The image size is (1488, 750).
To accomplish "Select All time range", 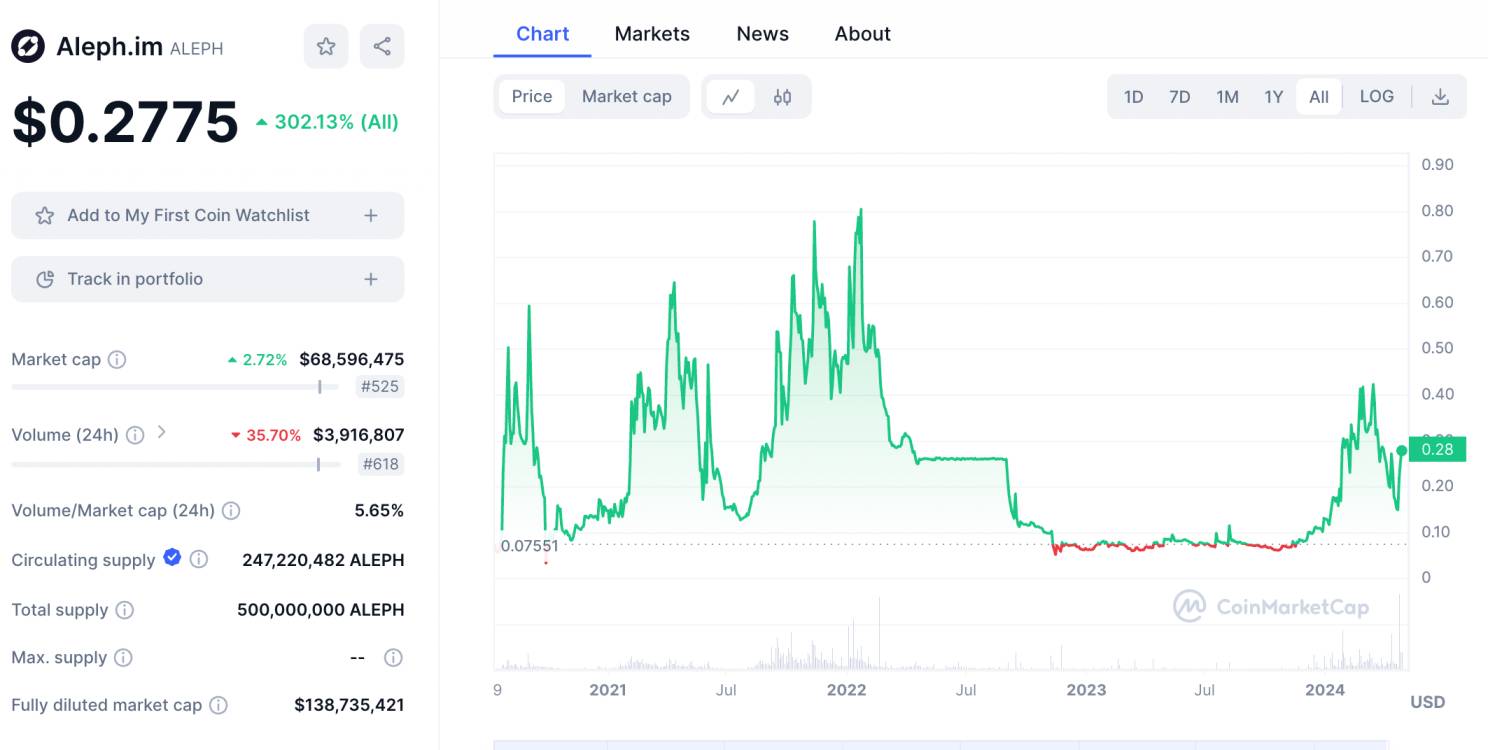I will click(1319, 97).
